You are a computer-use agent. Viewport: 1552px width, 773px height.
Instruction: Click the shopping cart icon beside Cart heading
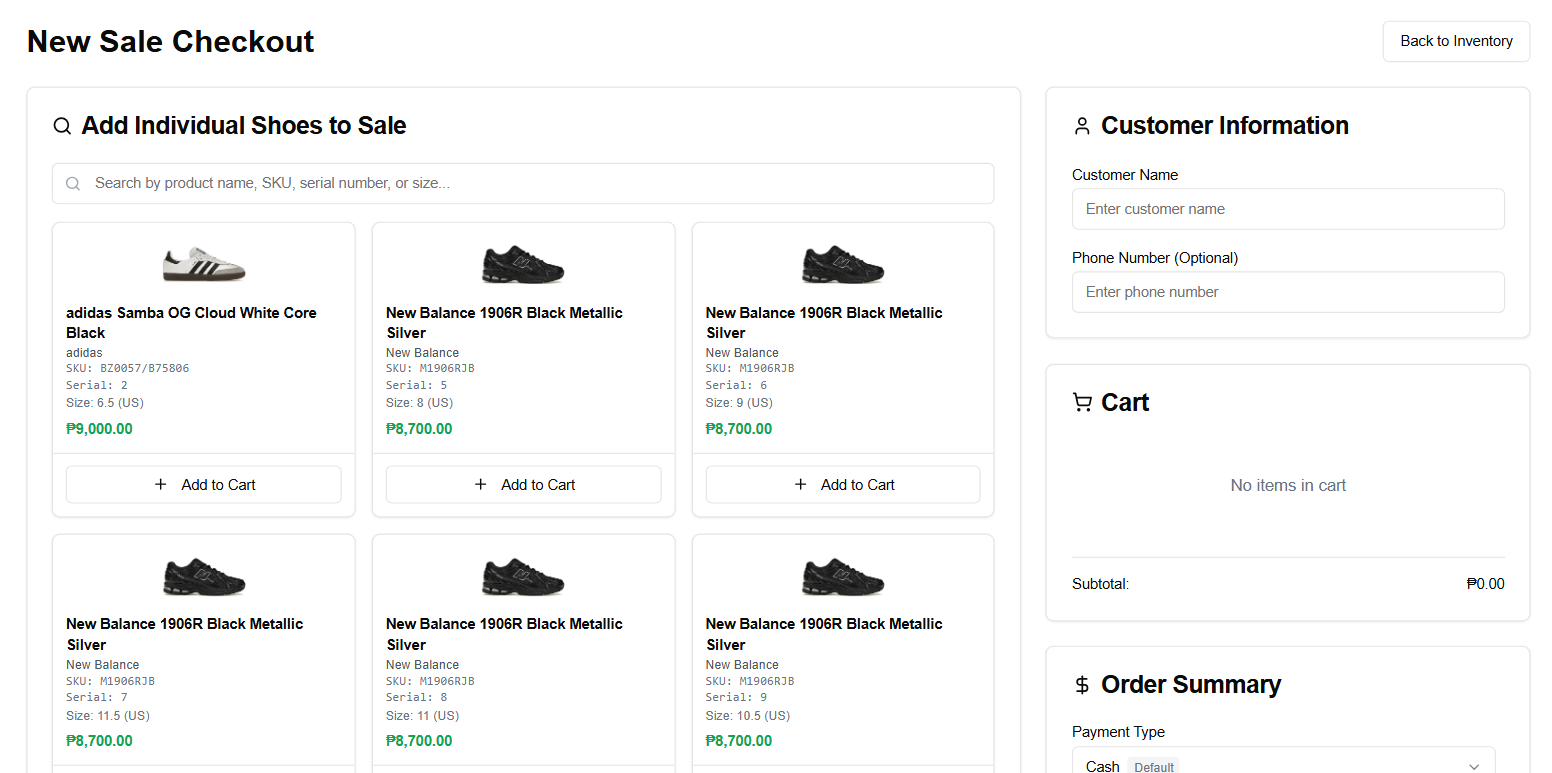tap(1082, 403)
